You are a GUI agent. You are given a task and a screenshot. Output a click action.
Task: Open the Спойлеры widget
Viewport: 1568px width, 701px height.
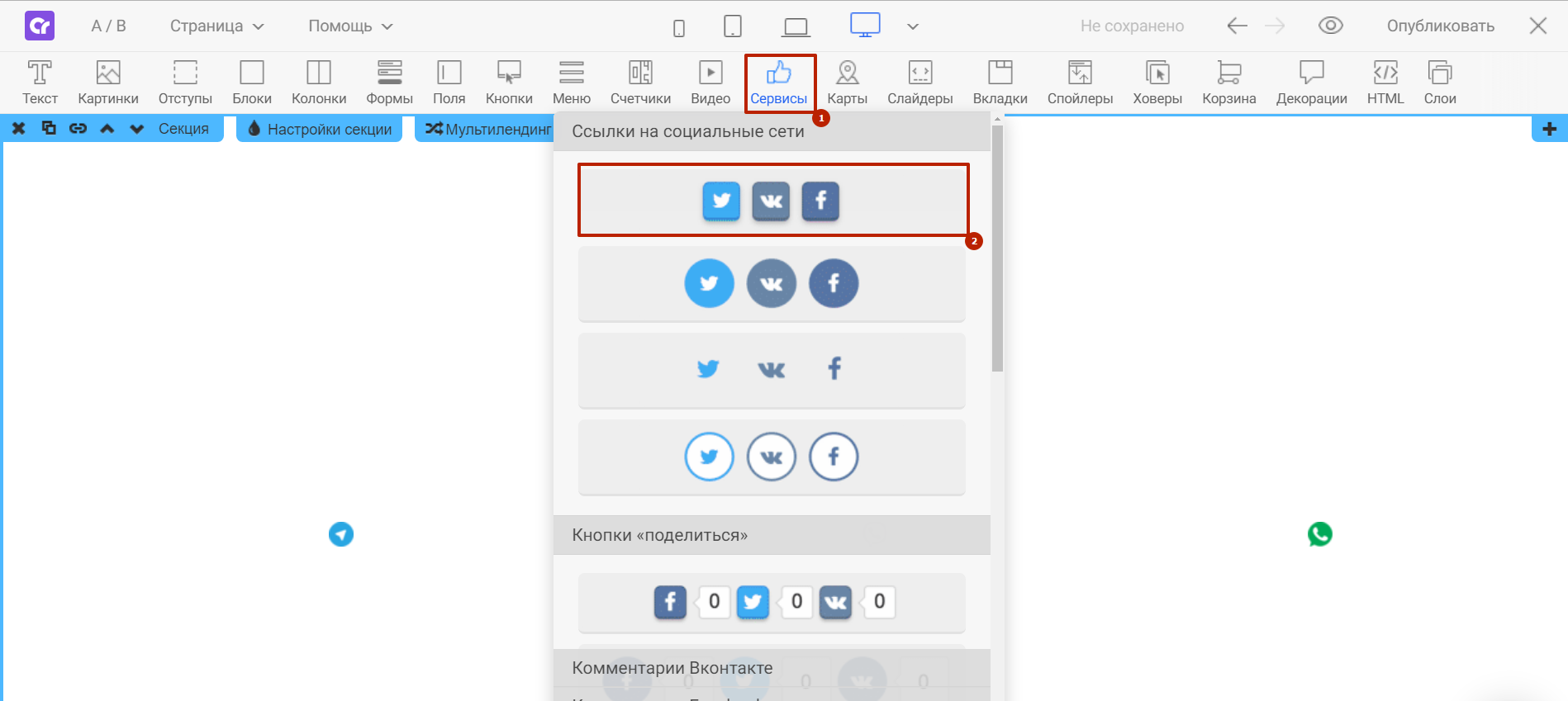tap(1080, 83)
